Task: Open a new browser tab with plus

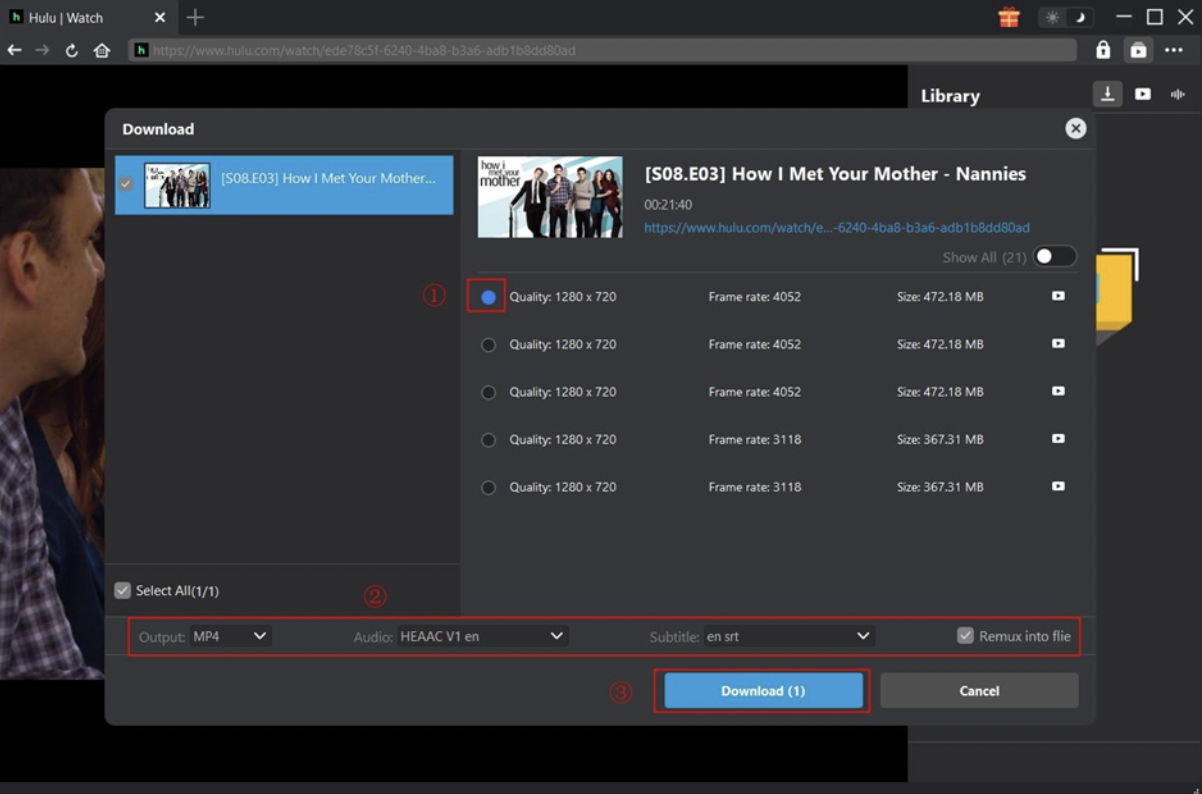Action: (x=195, y=18)
